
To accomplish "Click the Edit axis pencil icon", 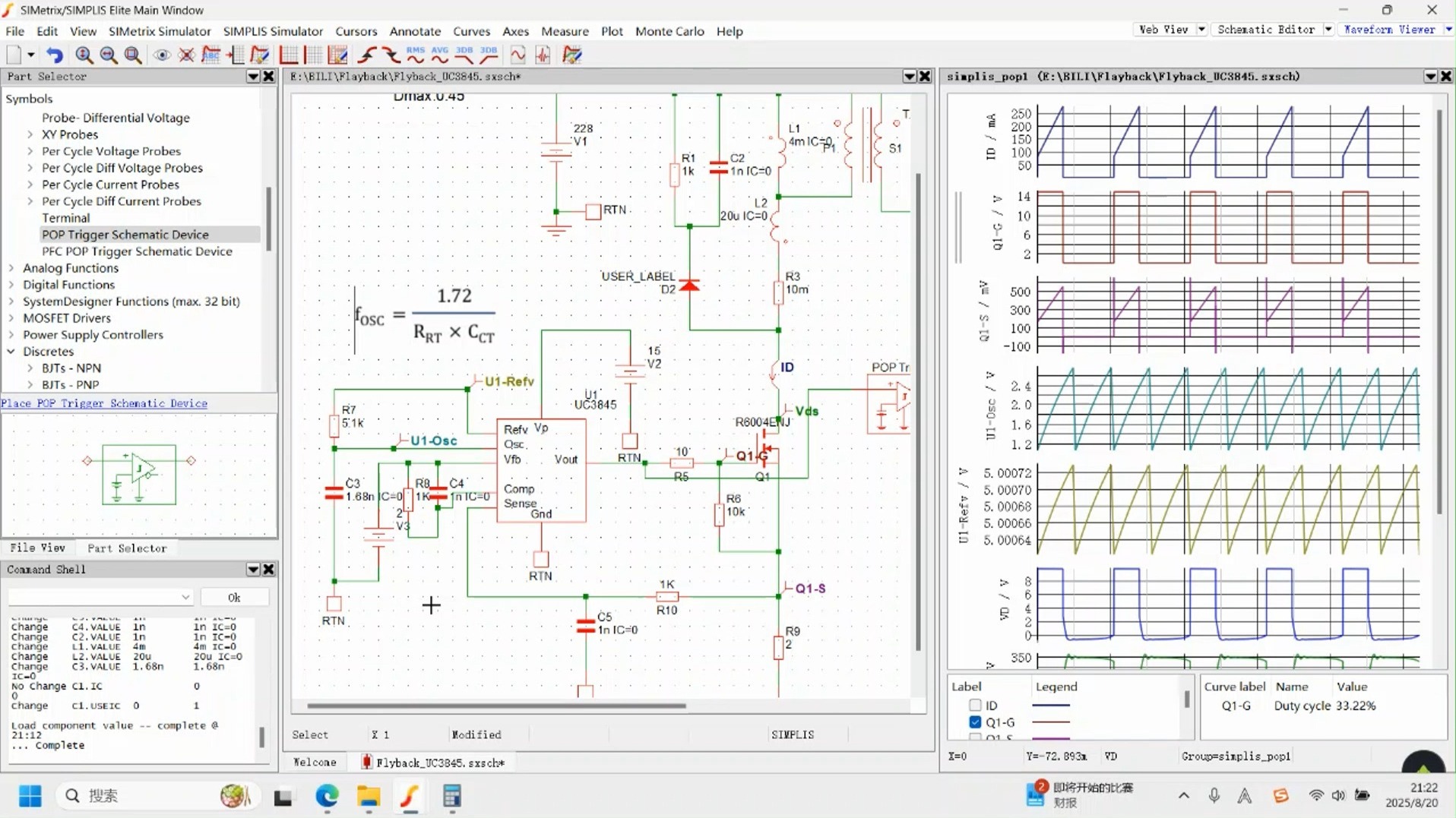I will [x=337, y=55].
